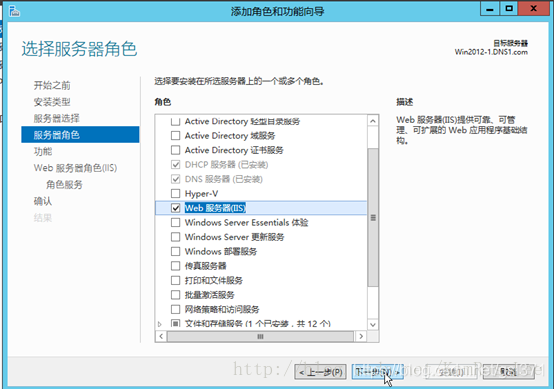This screenshot has width=554, height=389.
Task: Click scroll right arrow of roles list
Action: coord(361,336)
